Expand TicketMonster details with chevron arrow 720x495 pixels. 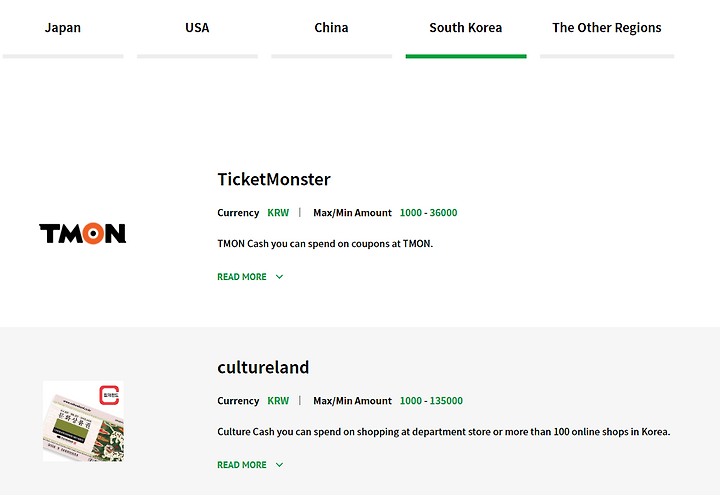tap(279, 277)
